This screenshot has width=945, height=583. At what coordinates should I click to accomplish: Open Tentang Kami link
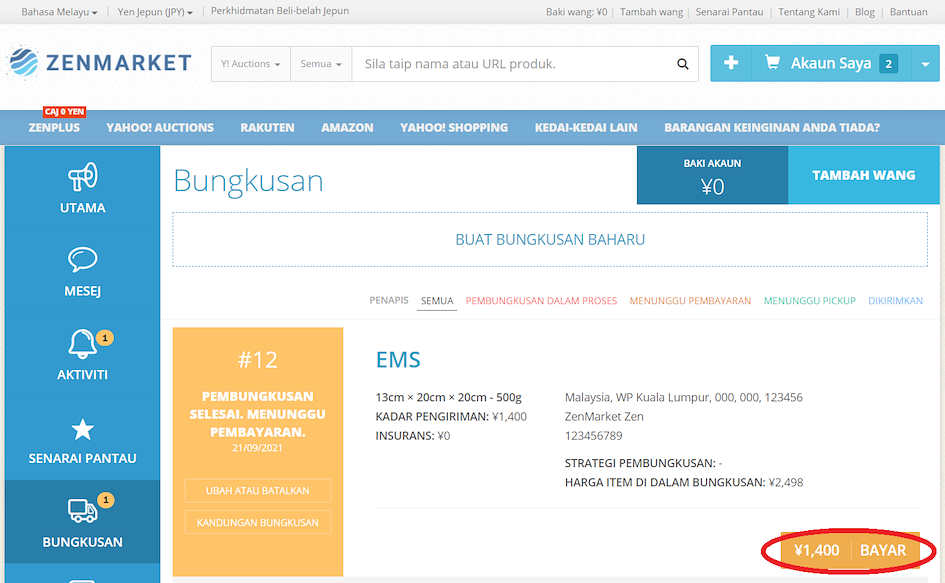click(x=809, y=12)
